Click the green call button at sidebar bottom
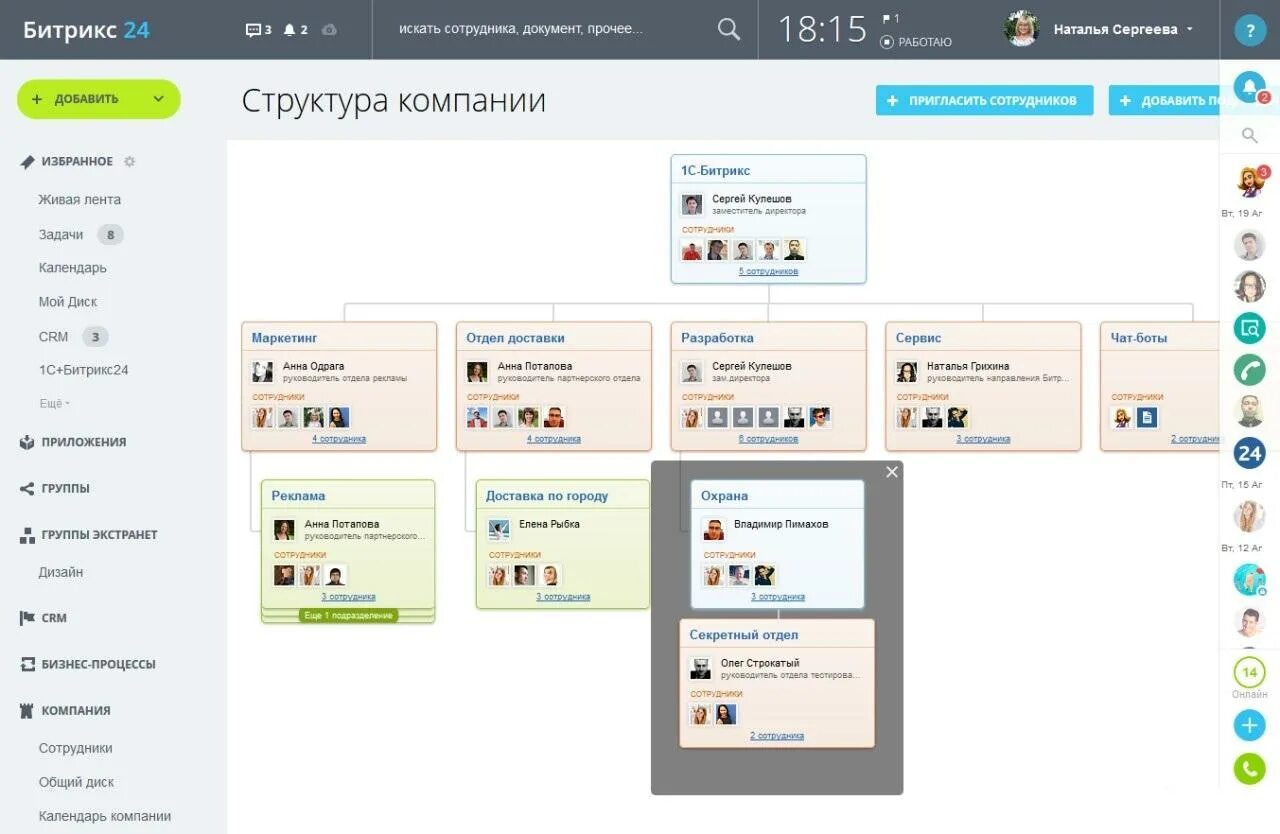This screenshot has width=1280, height=834. 1250,768
